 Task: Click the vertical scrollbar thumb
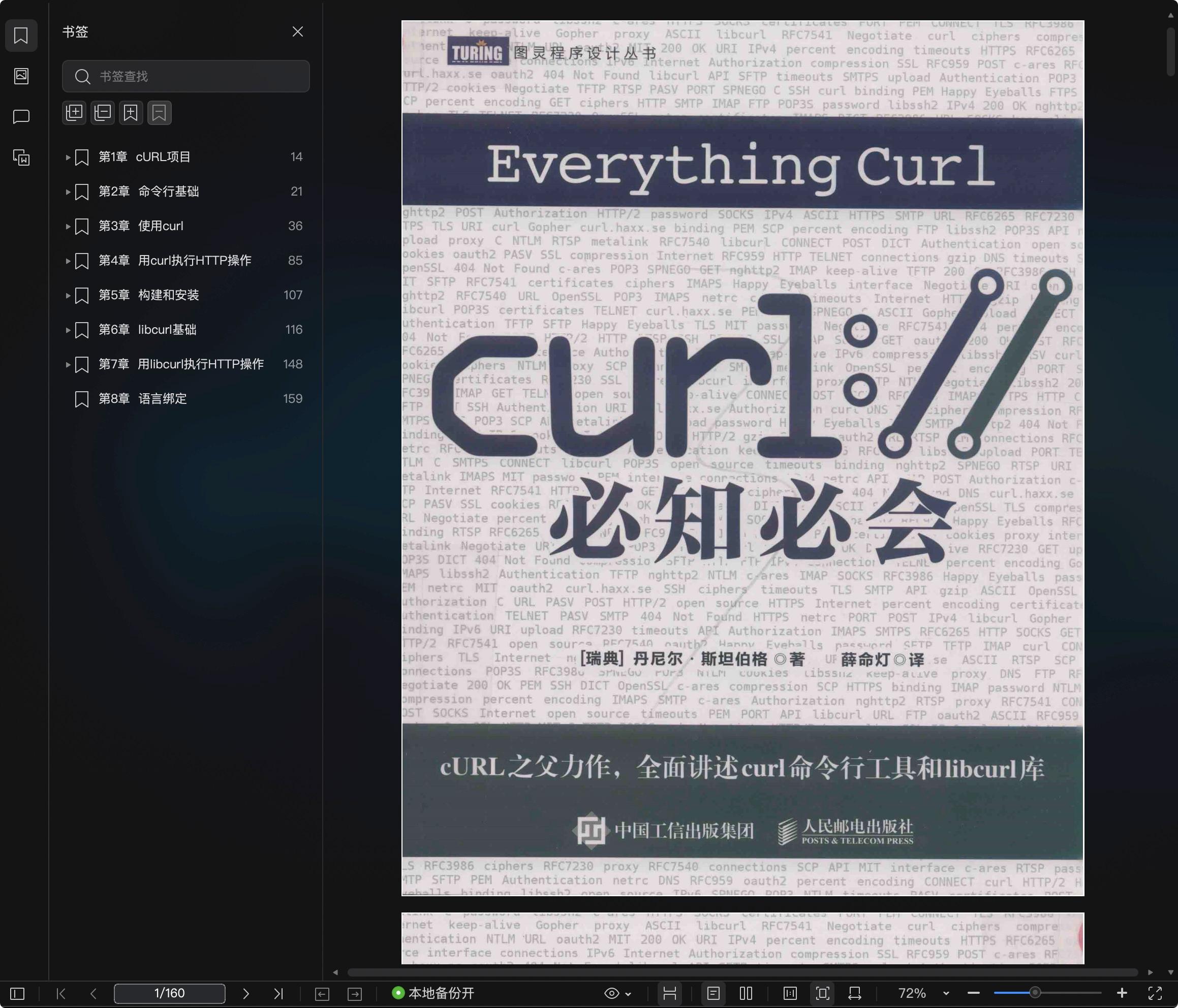pos(1170,51)
